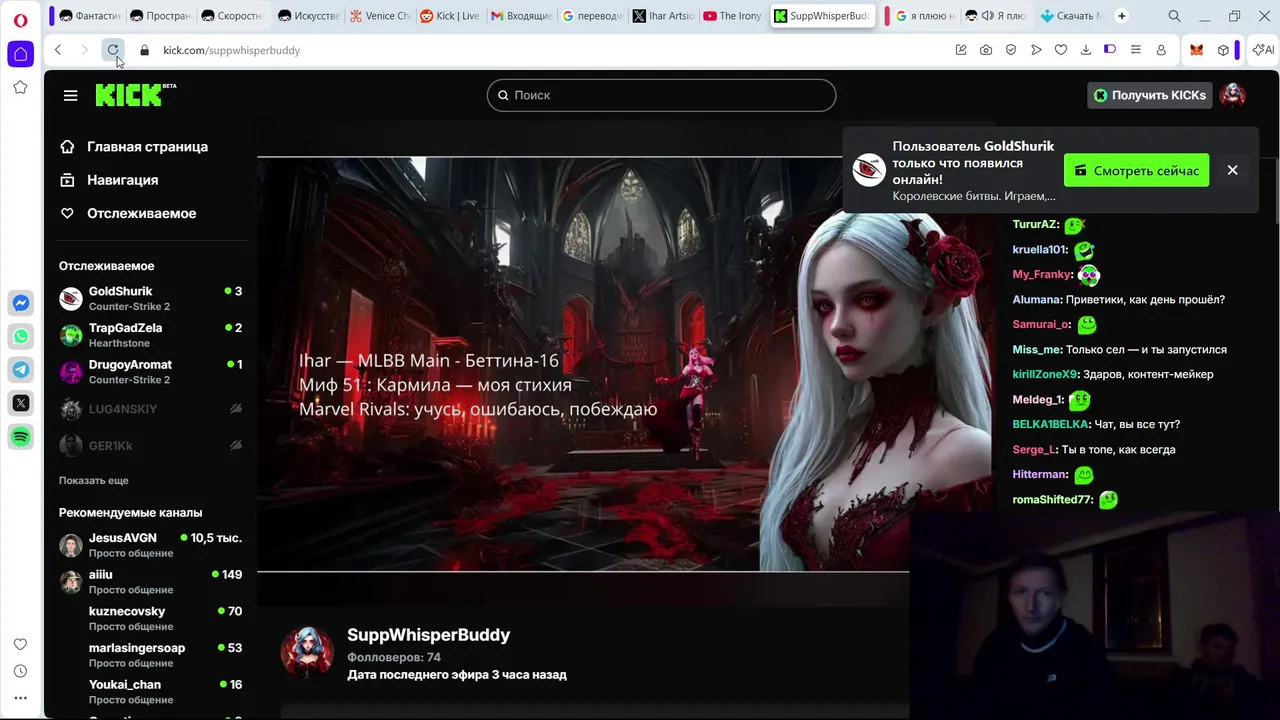This screenshot has width=1280, height=720.
Task: Open recommended channel marlasingersoap
Action: pyautogui.click(x=150, y=655)
